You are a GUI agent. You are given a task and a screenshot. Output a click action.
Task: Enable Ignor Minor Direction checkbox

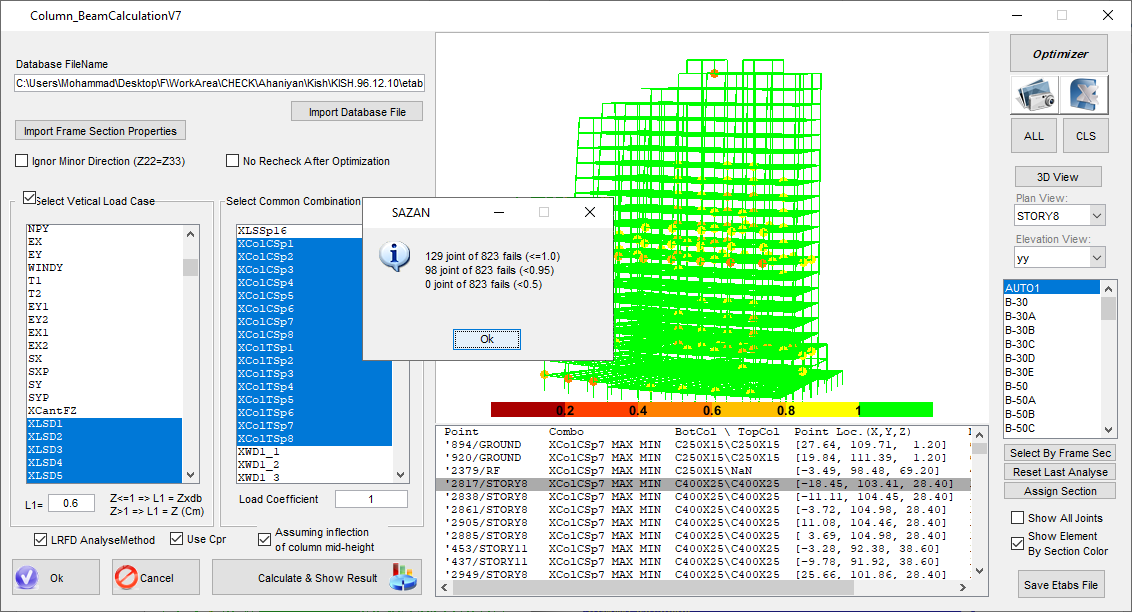click(x=22, y=161)
